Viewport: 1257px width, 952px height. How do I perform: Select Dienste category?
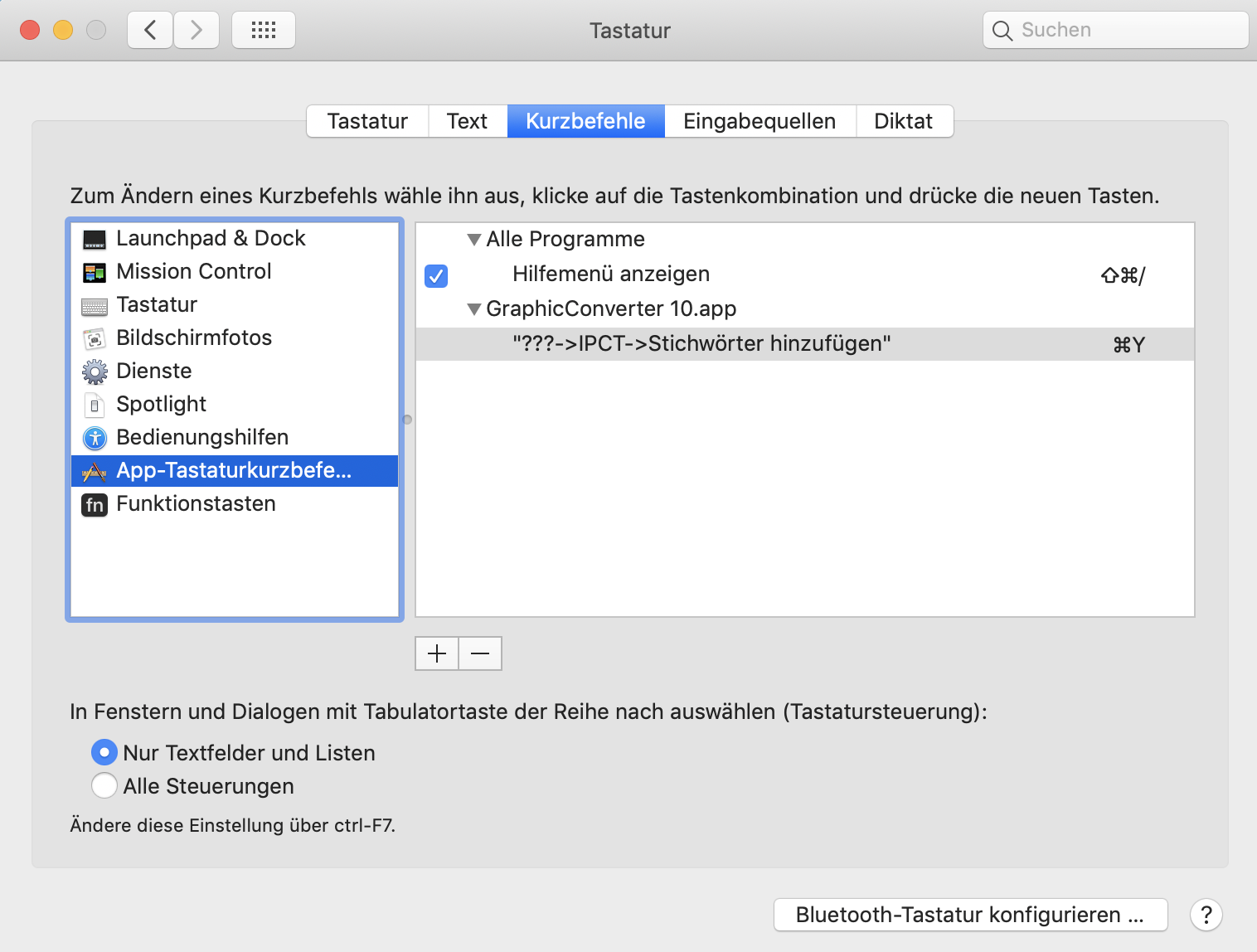pyautogui.click(x=235, y=372)
